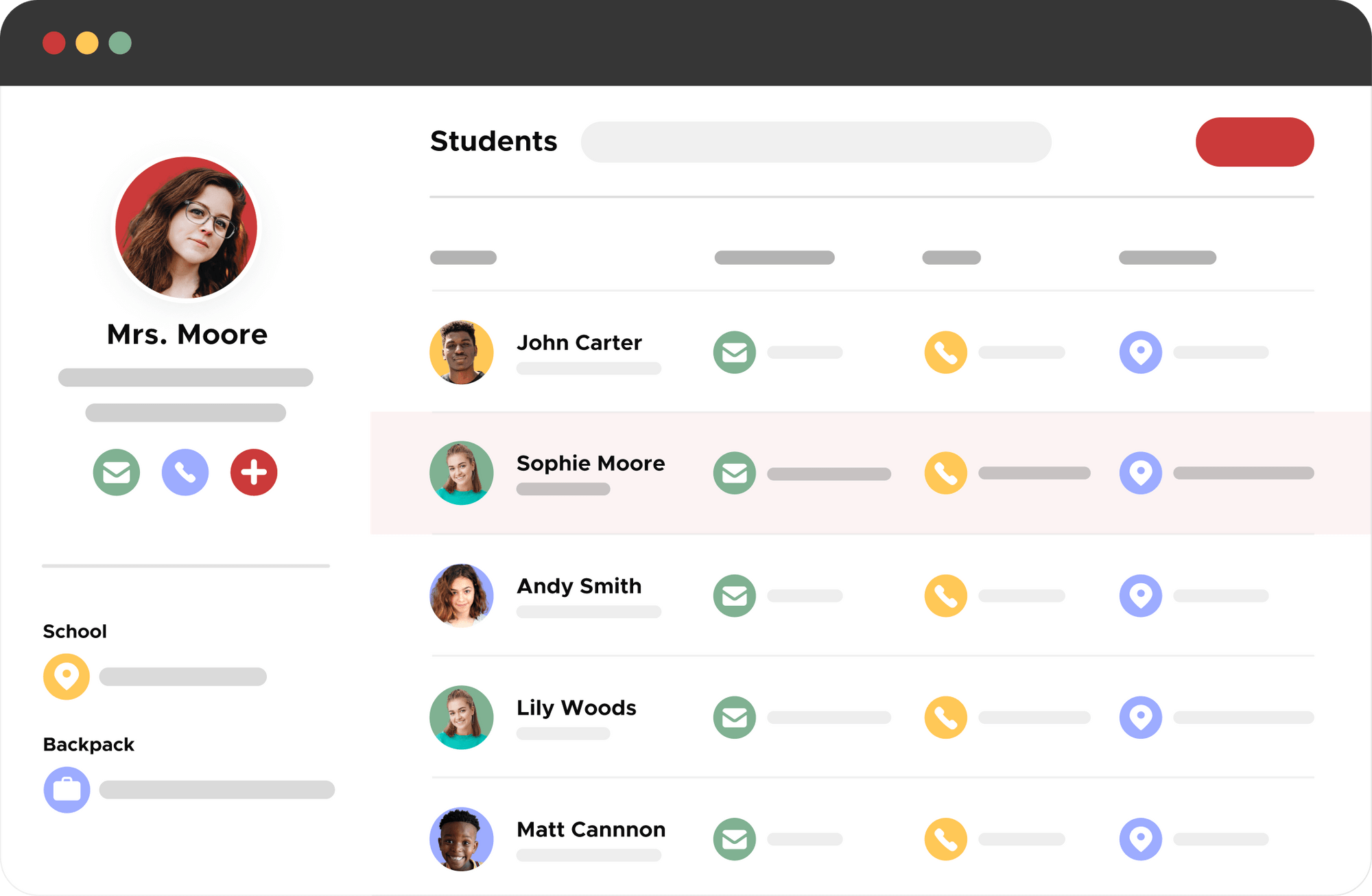This screenshot has width=1372, height=896.
Task: Click the name Sophie Moore
Action: (590, 463)
